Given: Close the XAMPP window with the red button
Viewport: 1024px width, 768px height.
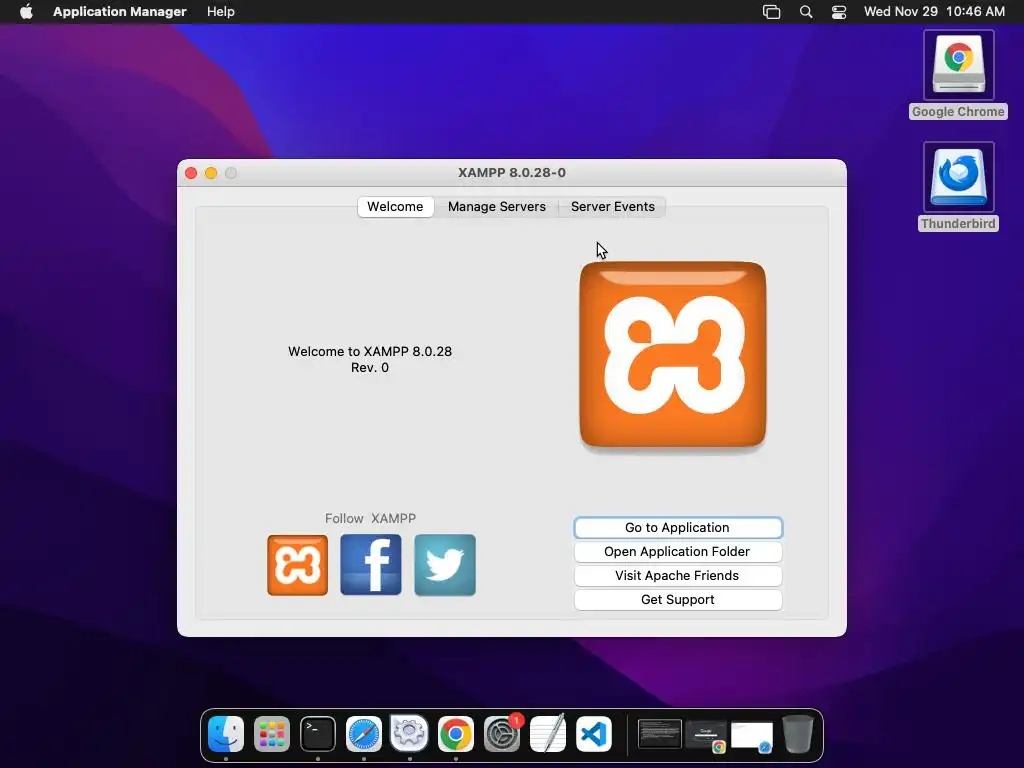Looking at the screenshot, I should click(191, 173).
